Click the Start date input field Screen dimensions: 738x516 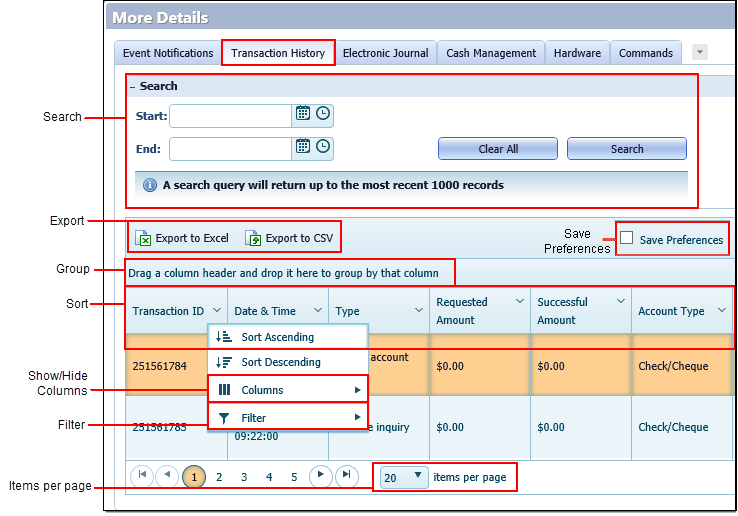coord(231,116)
